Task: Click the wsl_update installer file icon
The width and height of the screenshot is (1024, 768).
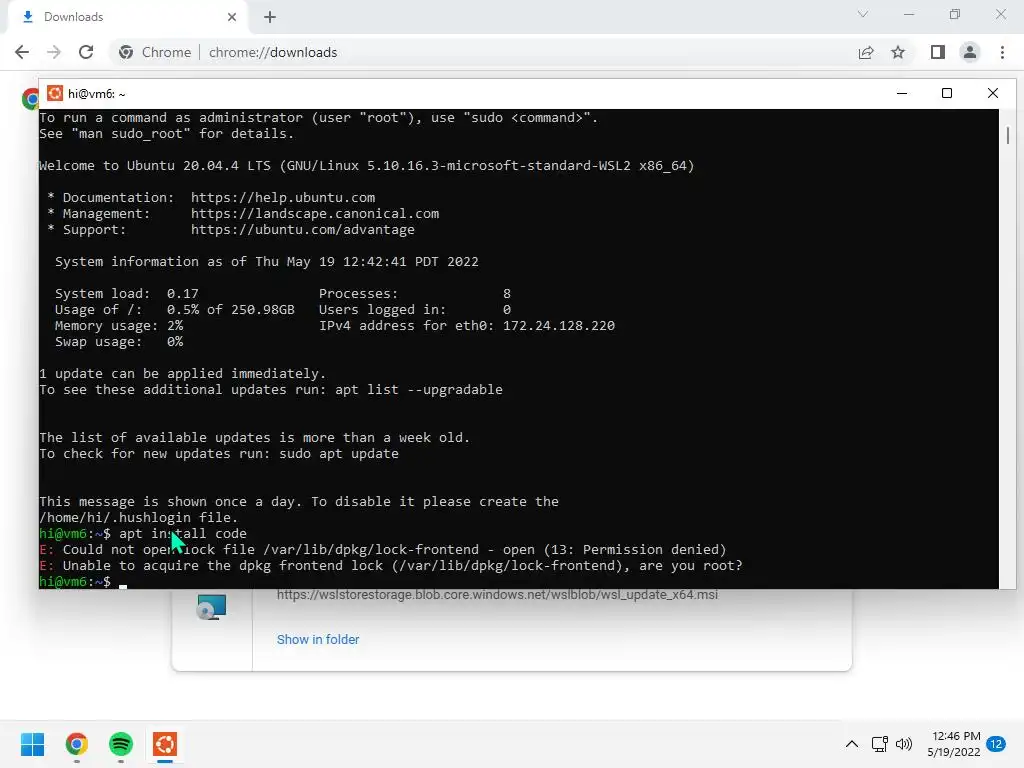Action: 212,607
